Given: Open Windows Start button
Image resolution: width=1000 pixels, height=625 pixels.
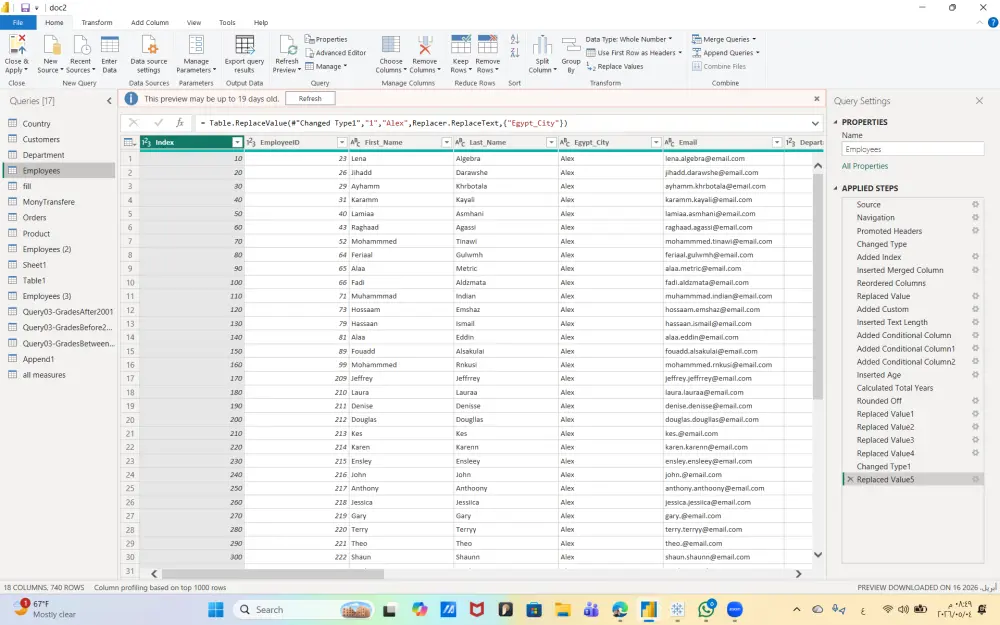Looking at the screenshot, I should pyautogui.click(x=216, y=610).
